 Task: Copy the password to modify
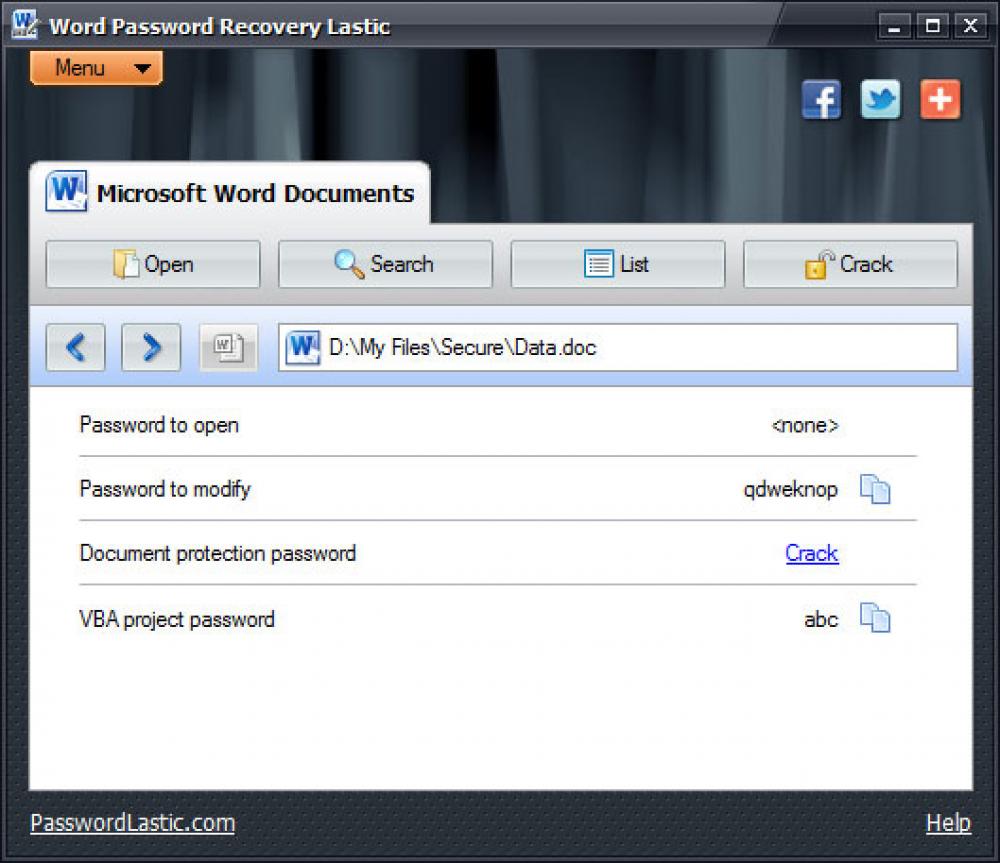[875, 489]
